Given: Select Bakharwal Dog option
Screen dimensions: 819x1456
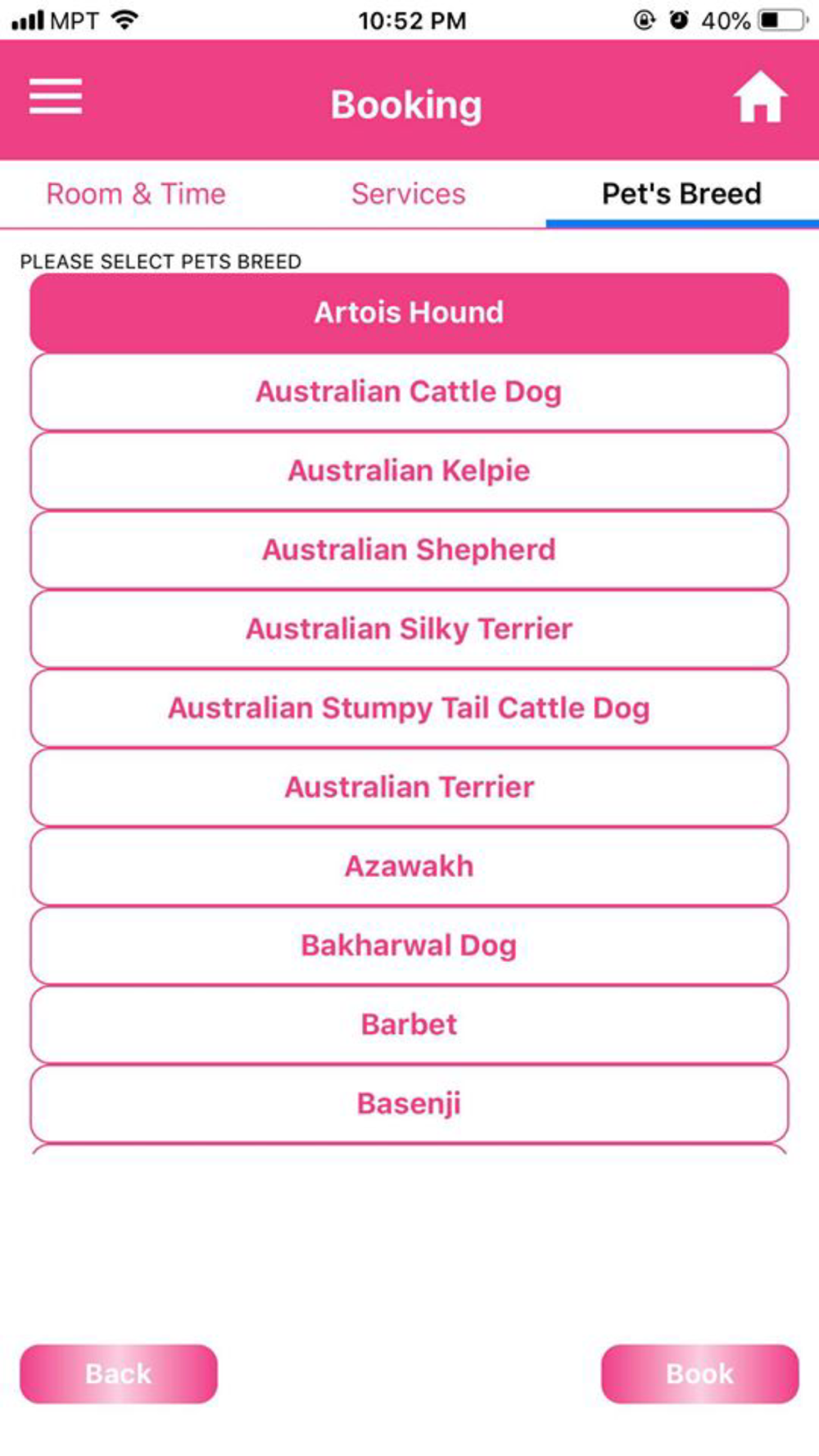Looking at the screenshot, I should 409,946.
